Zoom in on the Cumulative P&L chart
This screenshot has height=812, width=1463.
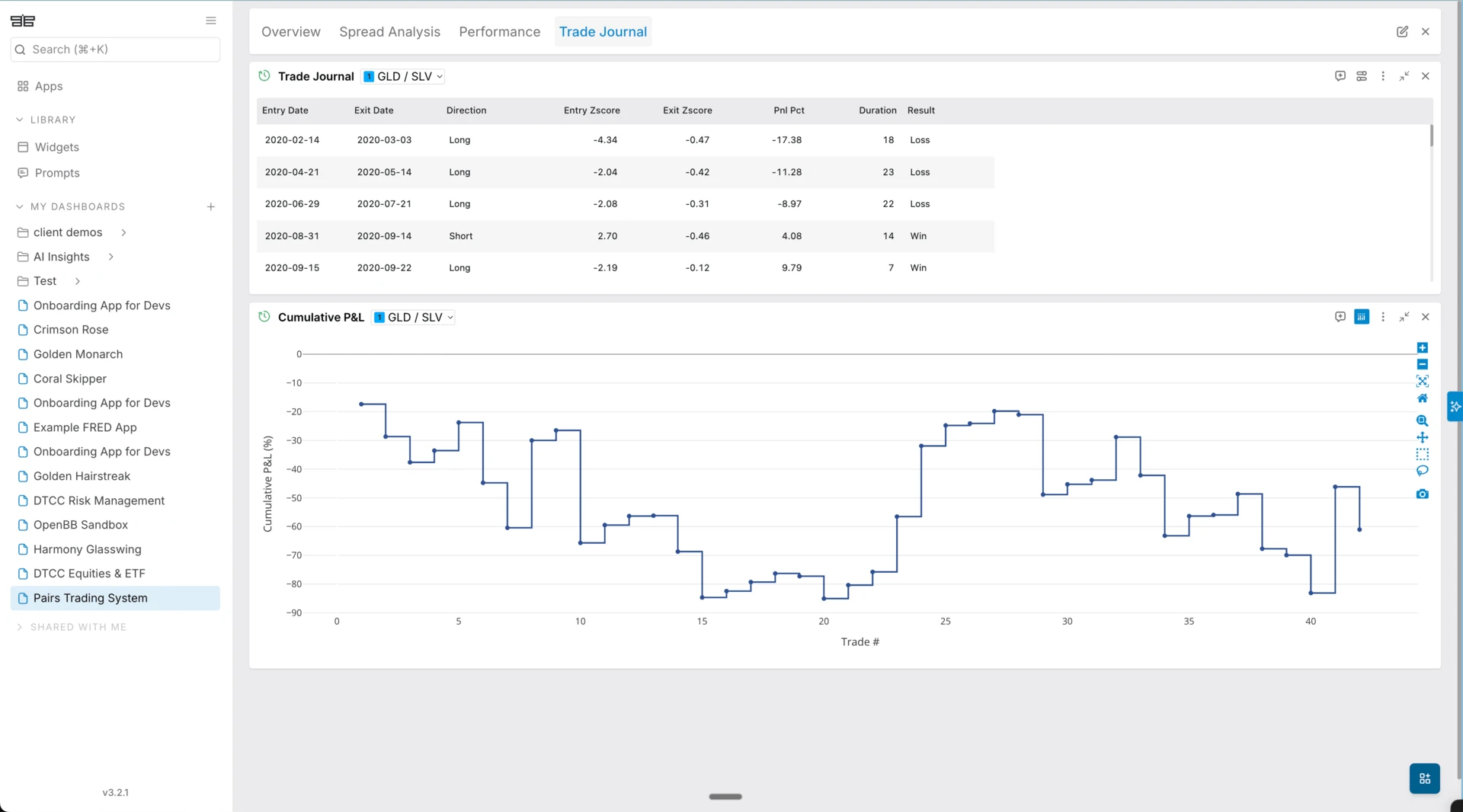point(1423,420)
